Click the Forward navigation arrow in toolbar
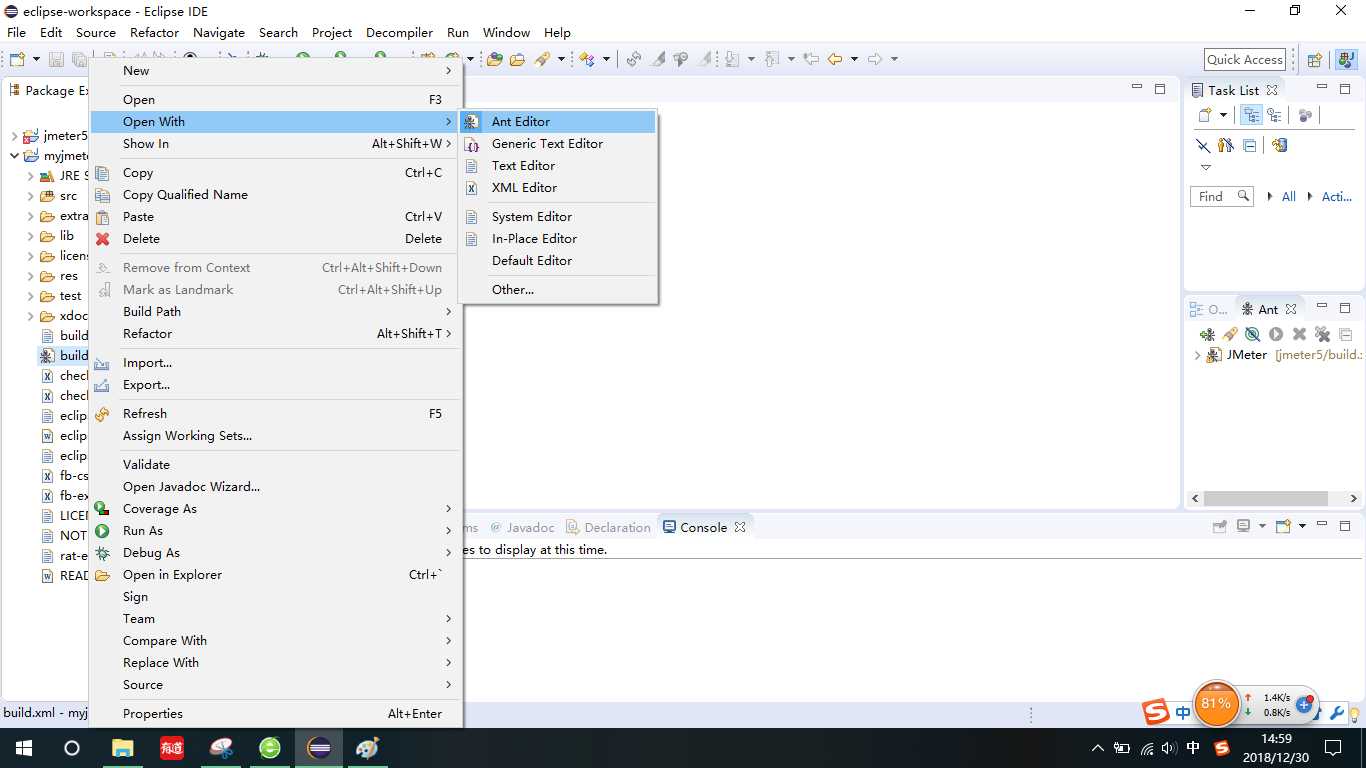 point(874,59)
